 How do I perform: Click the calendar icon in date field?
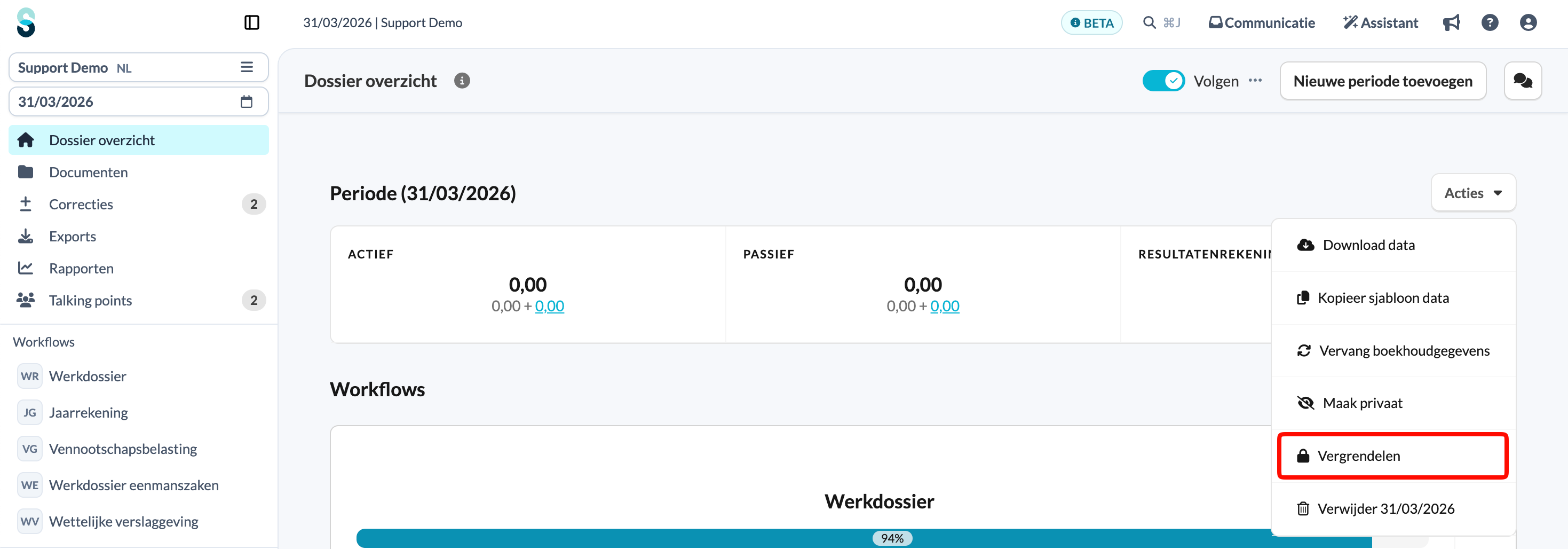[246, 101]
